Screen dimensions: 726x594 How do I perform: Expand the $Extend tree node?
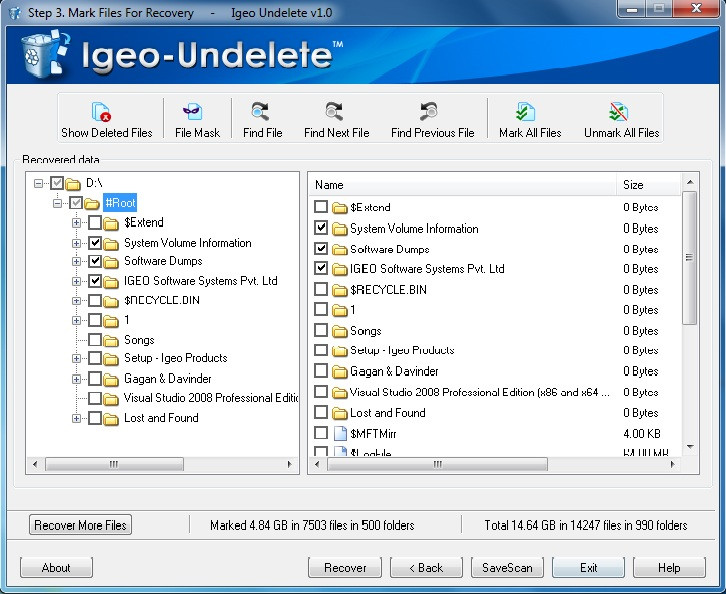coord(76,223)
